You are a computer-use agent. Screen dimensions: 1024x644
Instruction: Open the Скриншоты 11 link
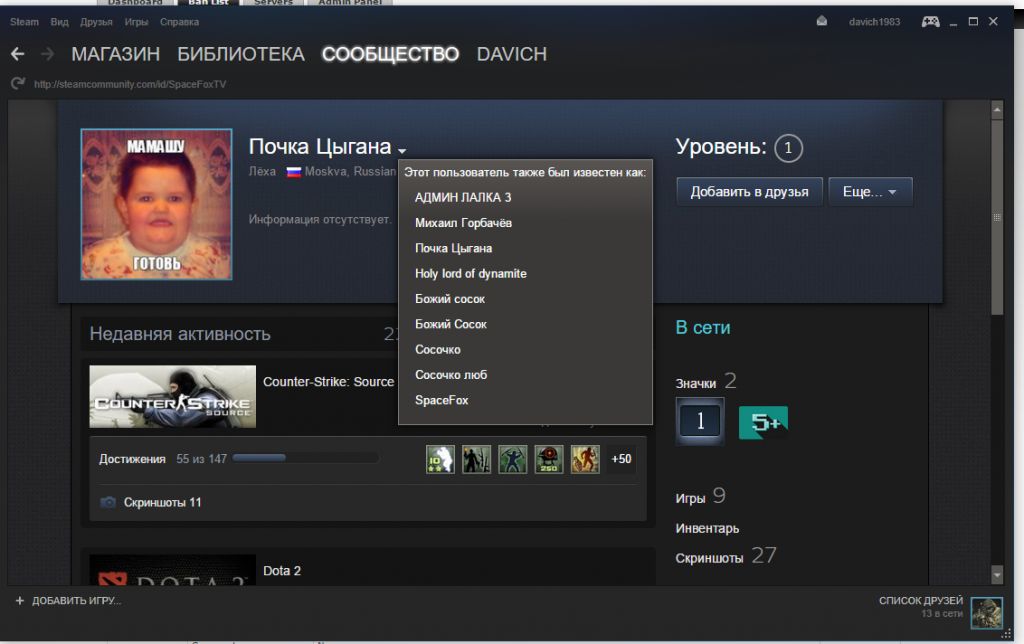163,502
